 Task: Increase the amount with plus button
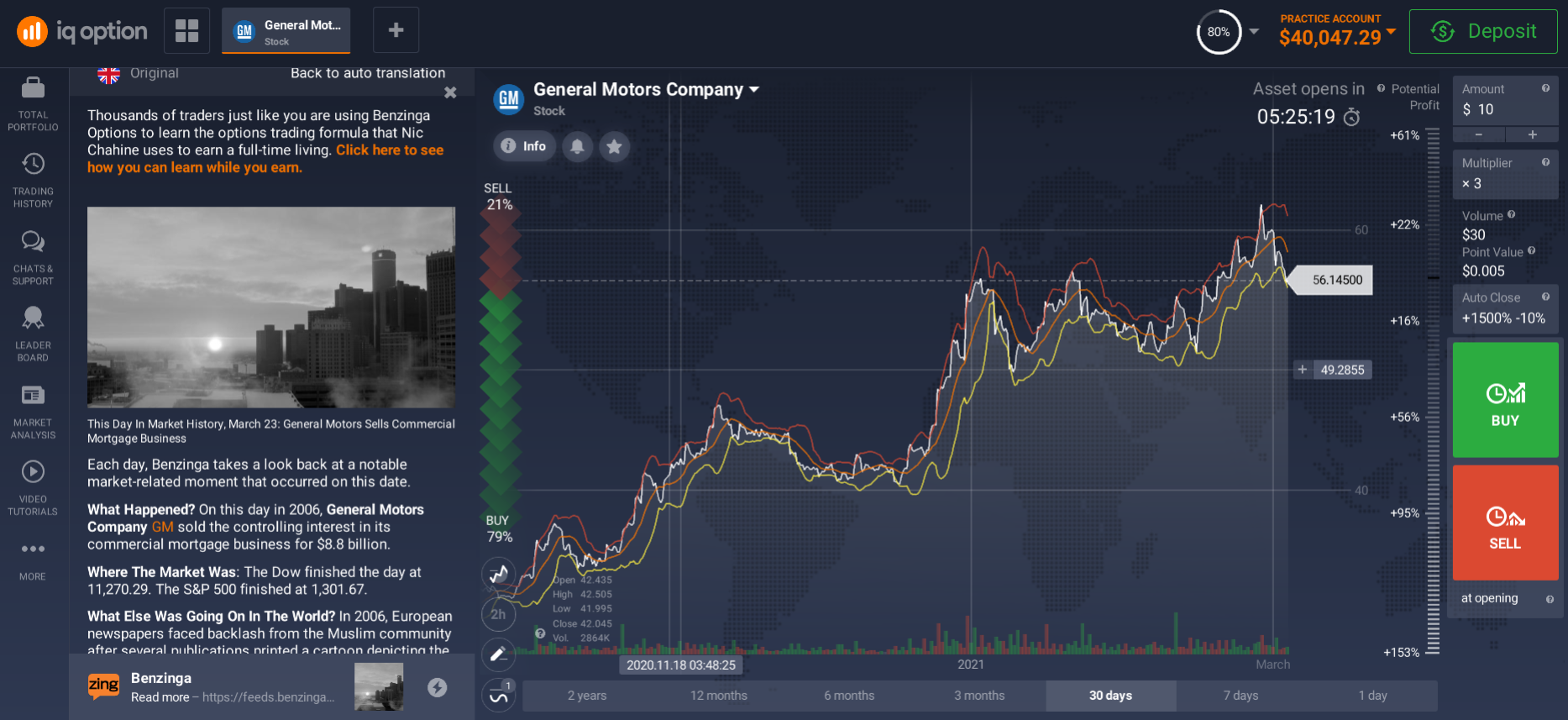[x=1532, y=134]
